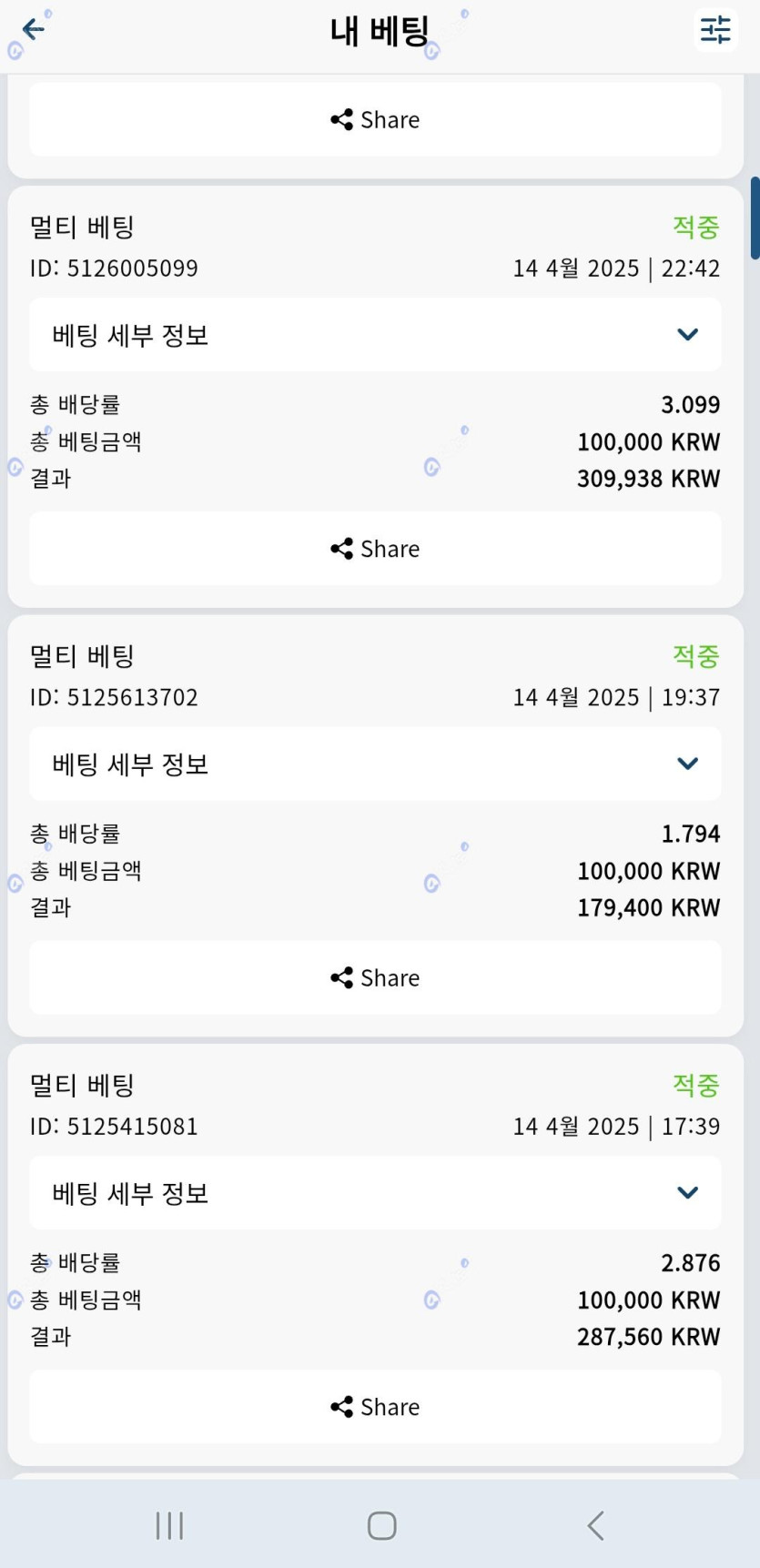760x1568 pixels.
Task: Tap share icon on bet 5125415081
Action: (x=342, y=1407)
